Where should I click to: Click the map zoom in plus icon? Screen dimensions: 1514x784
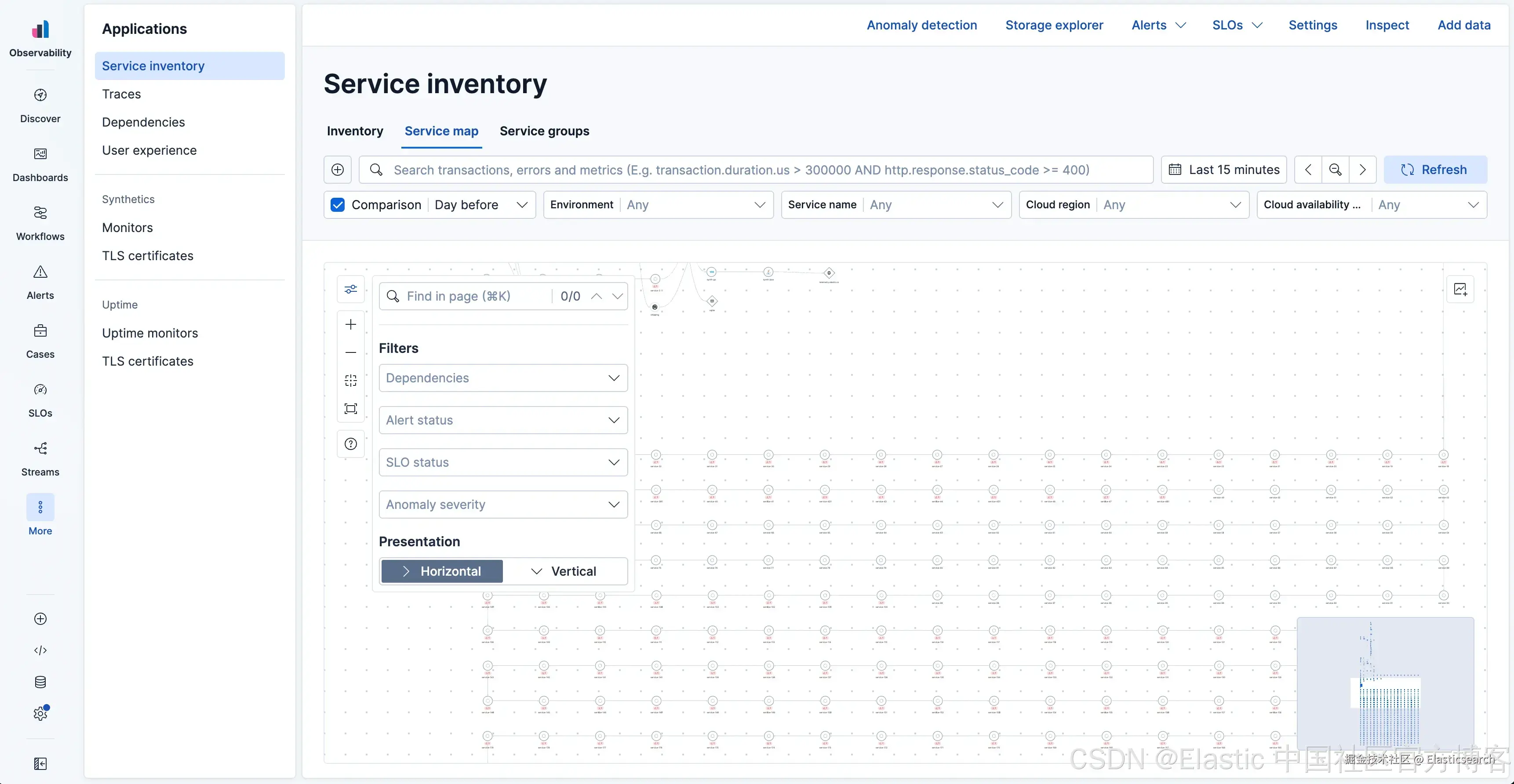351,324
